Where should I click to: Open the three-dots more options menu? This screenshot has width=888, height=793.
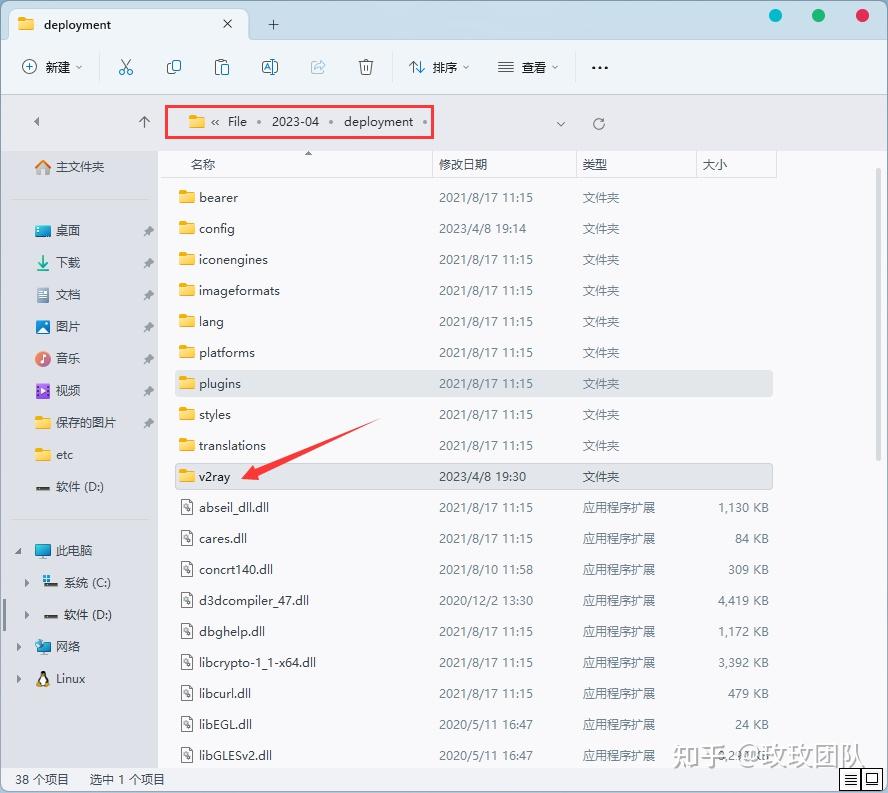pyautogui.click(x=600, y=68)
